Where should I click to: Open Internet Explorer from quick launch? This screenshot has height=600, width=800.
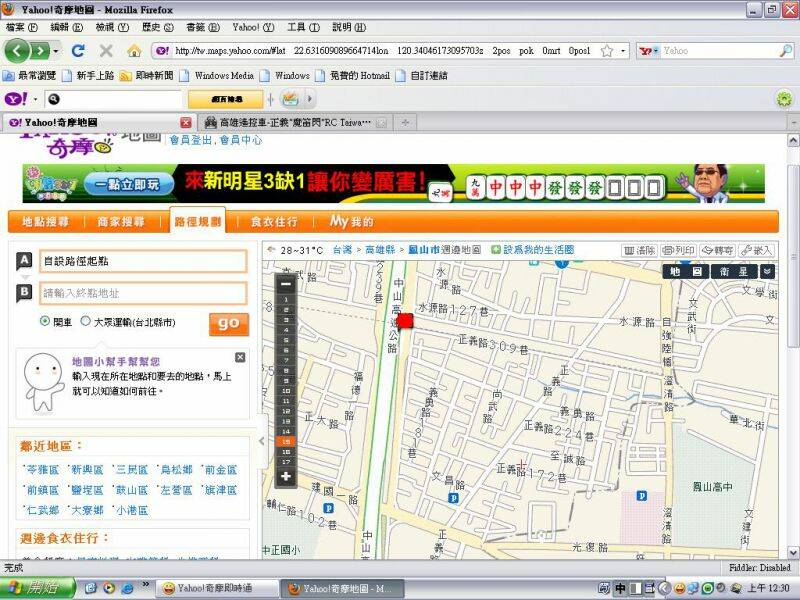[127, 588]
